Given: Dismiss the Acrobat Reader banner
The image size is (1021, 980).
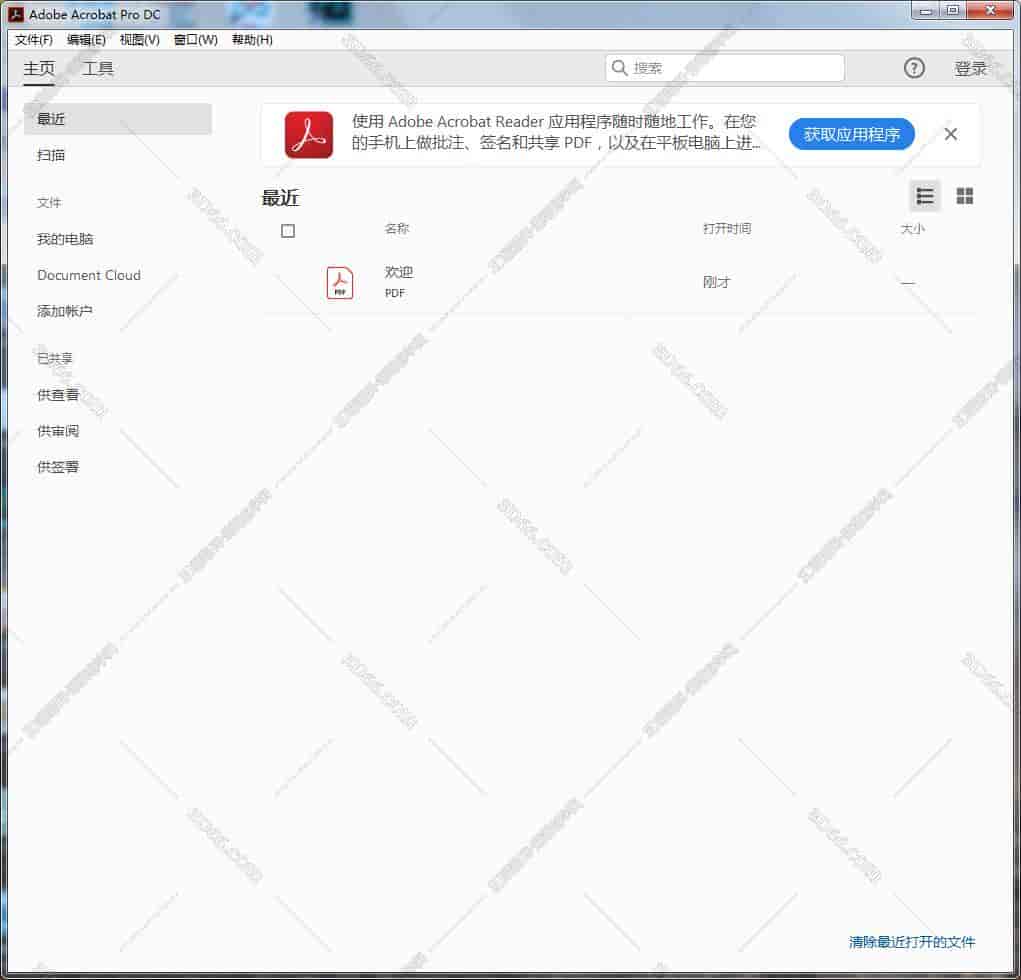Looking at the screenshot, I should 950,134.
